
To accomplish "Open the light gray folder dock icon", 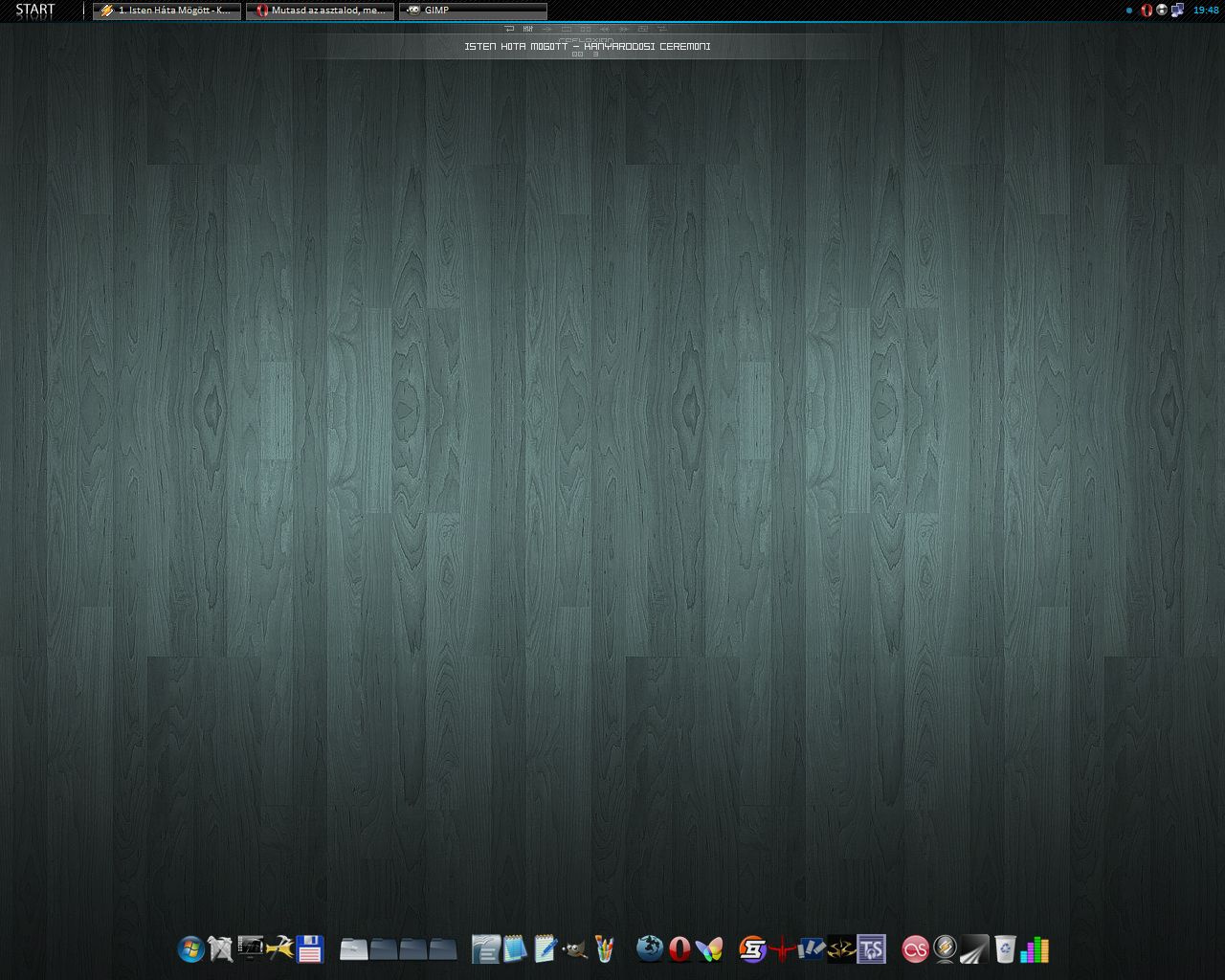I will point(354,949).
